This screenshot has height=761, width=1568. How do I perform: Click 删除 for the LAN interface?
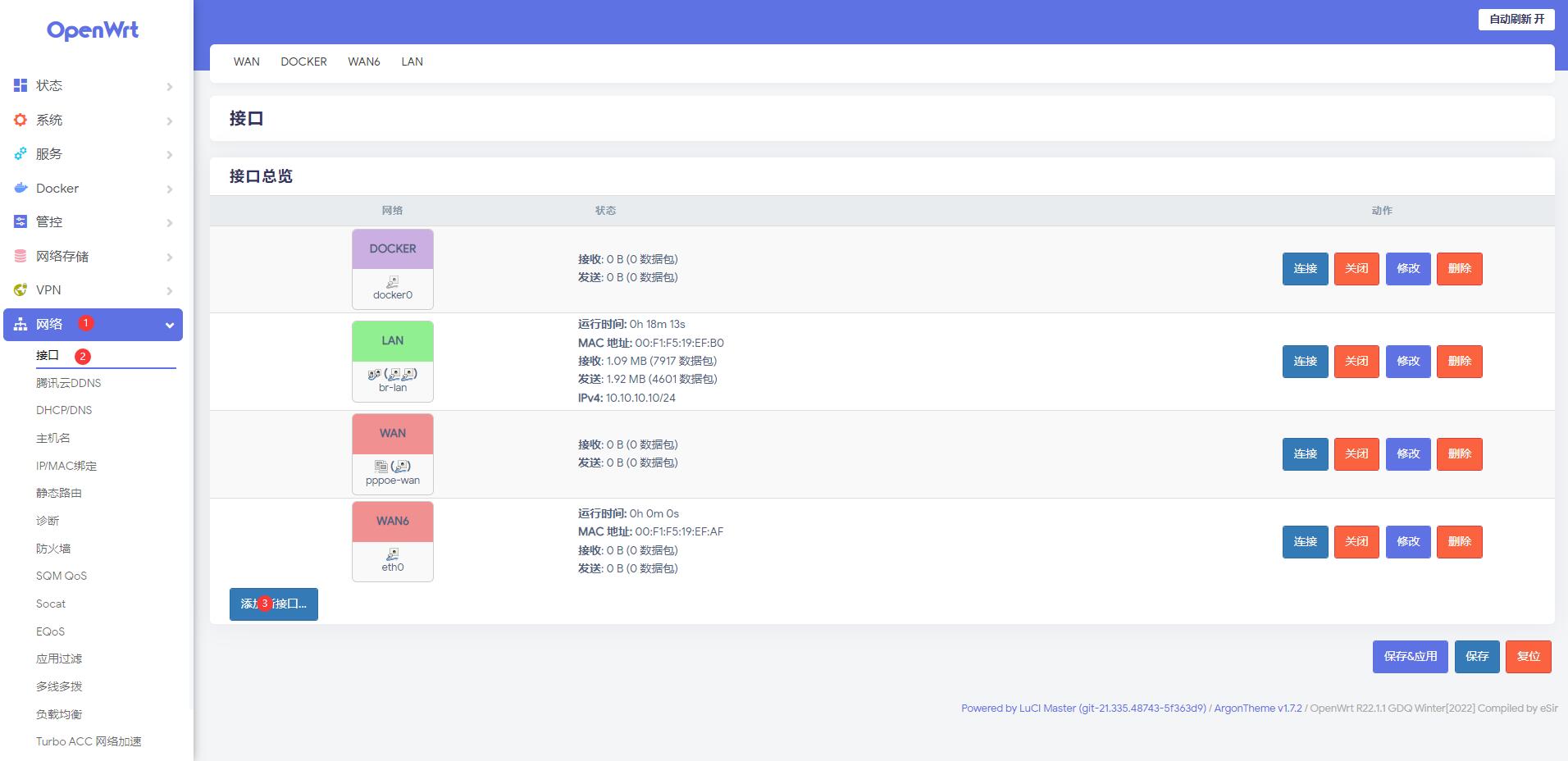[x=1460, y=362]
